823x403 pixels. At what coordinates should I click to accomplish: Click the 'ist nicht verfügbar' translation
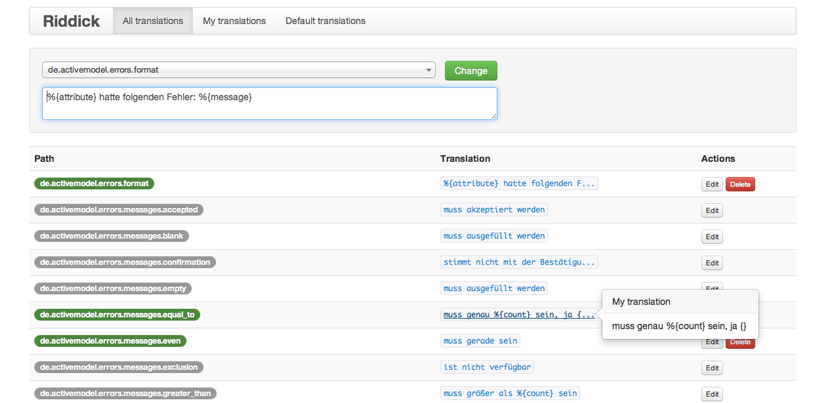(487, 367)
